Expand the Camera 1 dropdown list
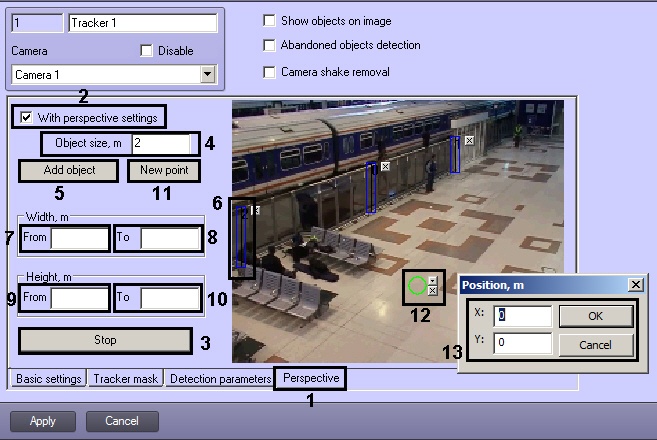 208,74
